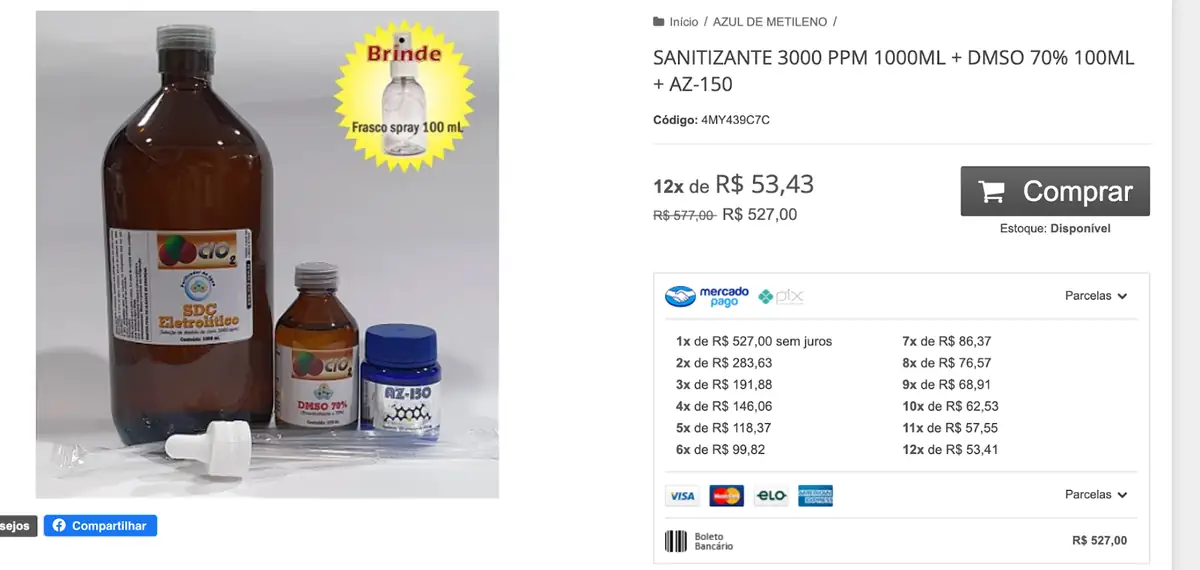1200x570 pixels.
Task: Open the Início breadcrumb link
Action: coord(684,21)
